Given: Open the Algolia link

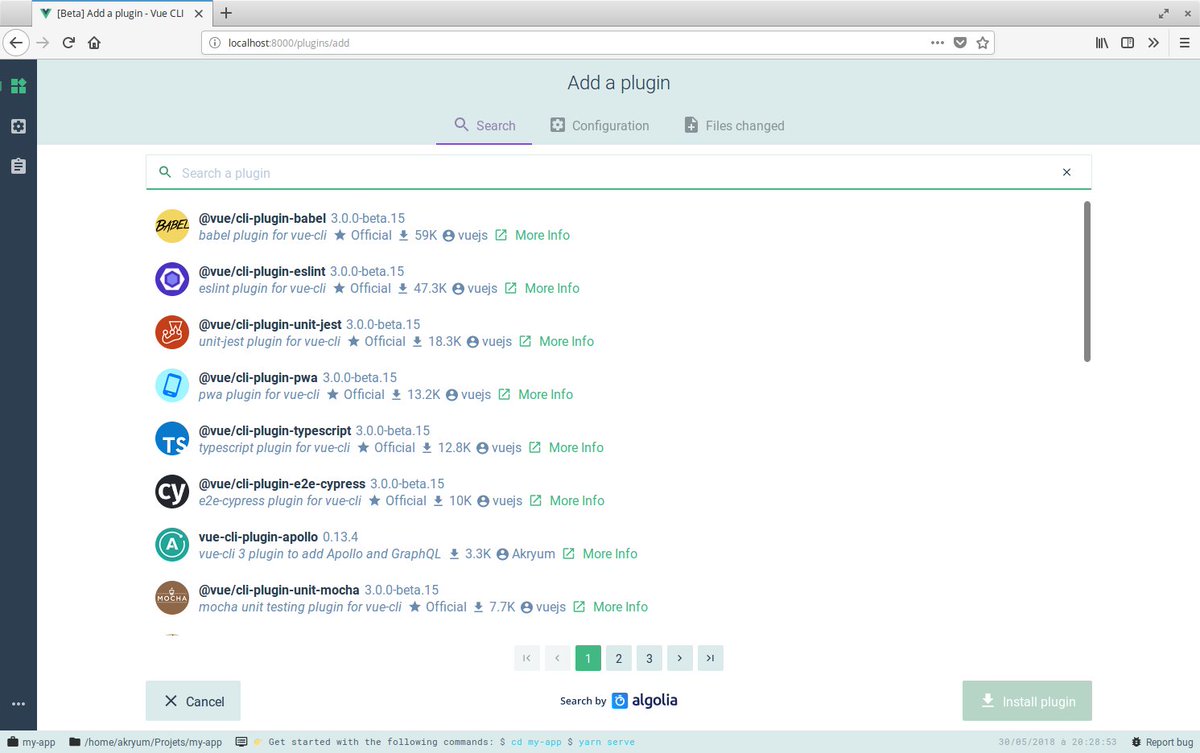Looking at the screenshot, I should pos(645,700).
